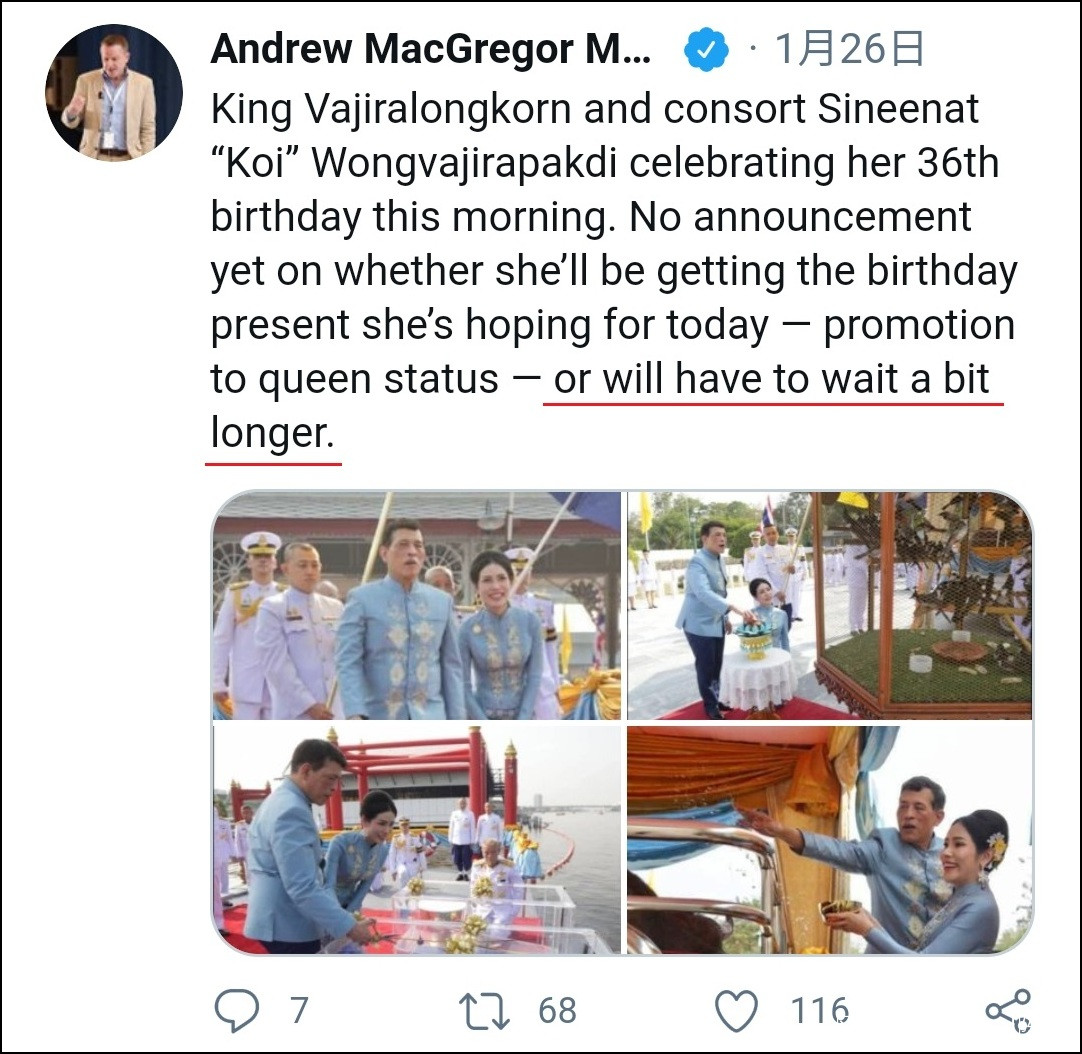Retweet this post via the arrows icon
1082x1054 pixels.
484,1011
